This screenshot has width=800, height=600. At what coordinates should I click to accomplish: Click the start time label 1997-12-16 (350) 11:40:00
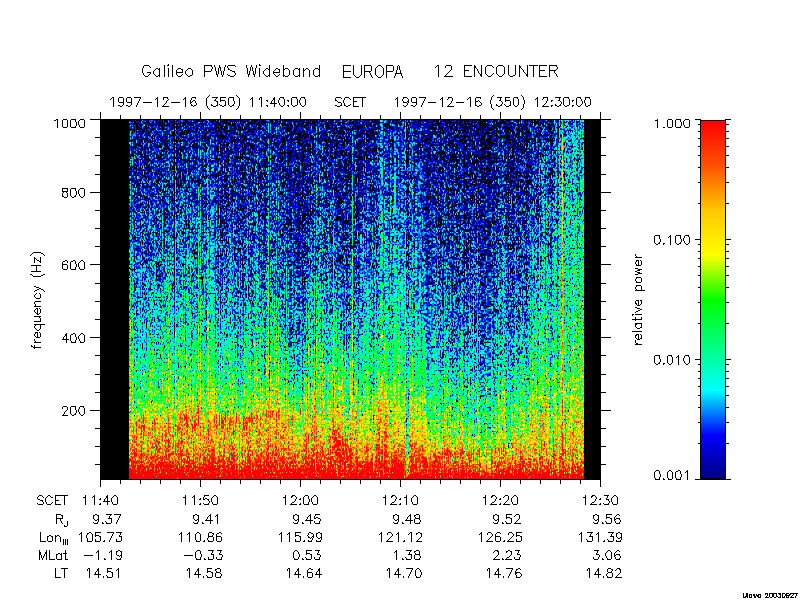[x=208, y=103]
